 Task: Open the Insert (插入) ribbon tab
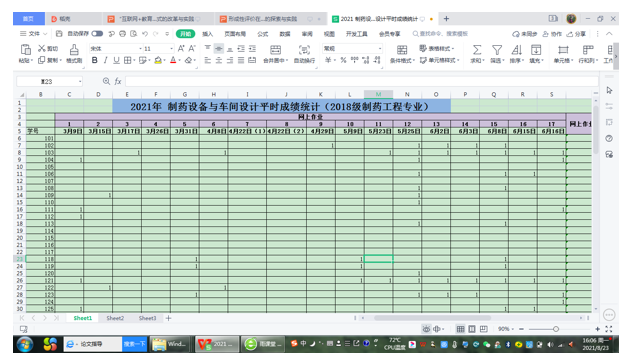[x=208, y=34]
